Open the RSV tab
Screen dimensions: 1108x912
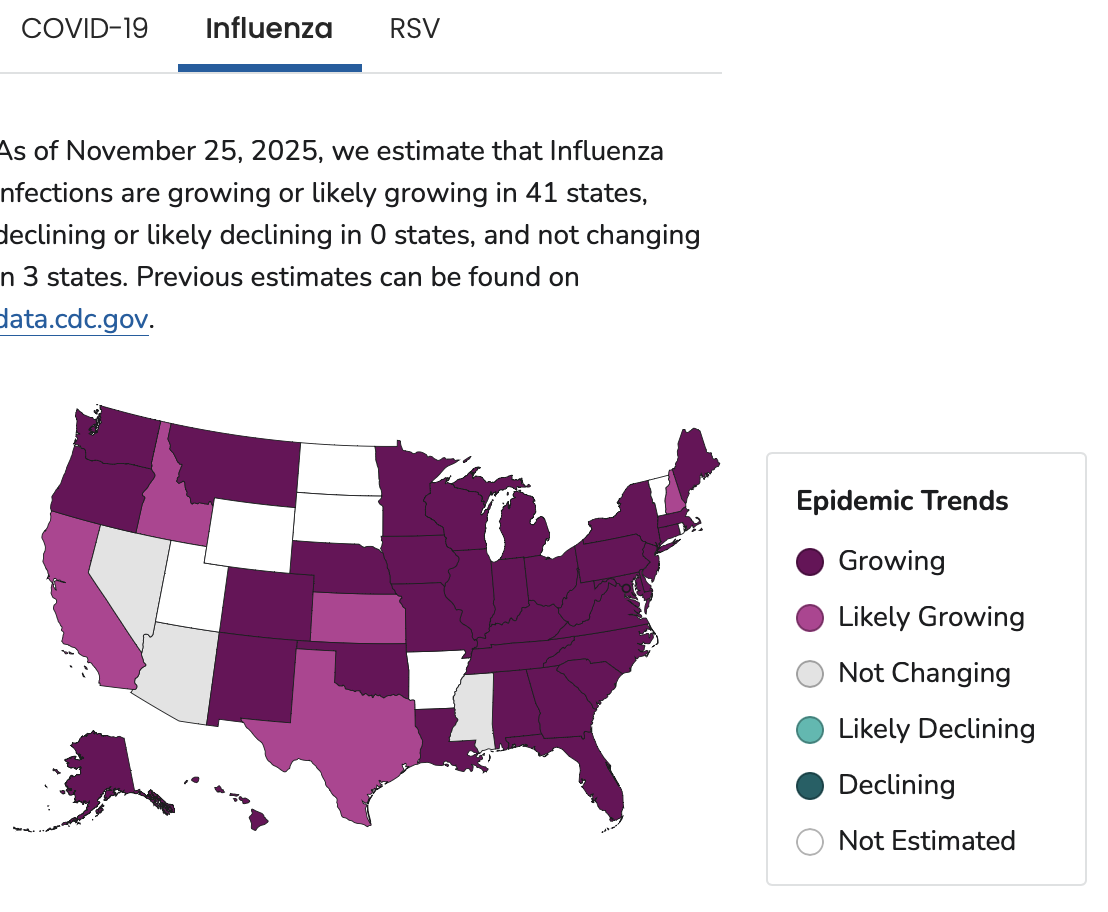(414, 29)
